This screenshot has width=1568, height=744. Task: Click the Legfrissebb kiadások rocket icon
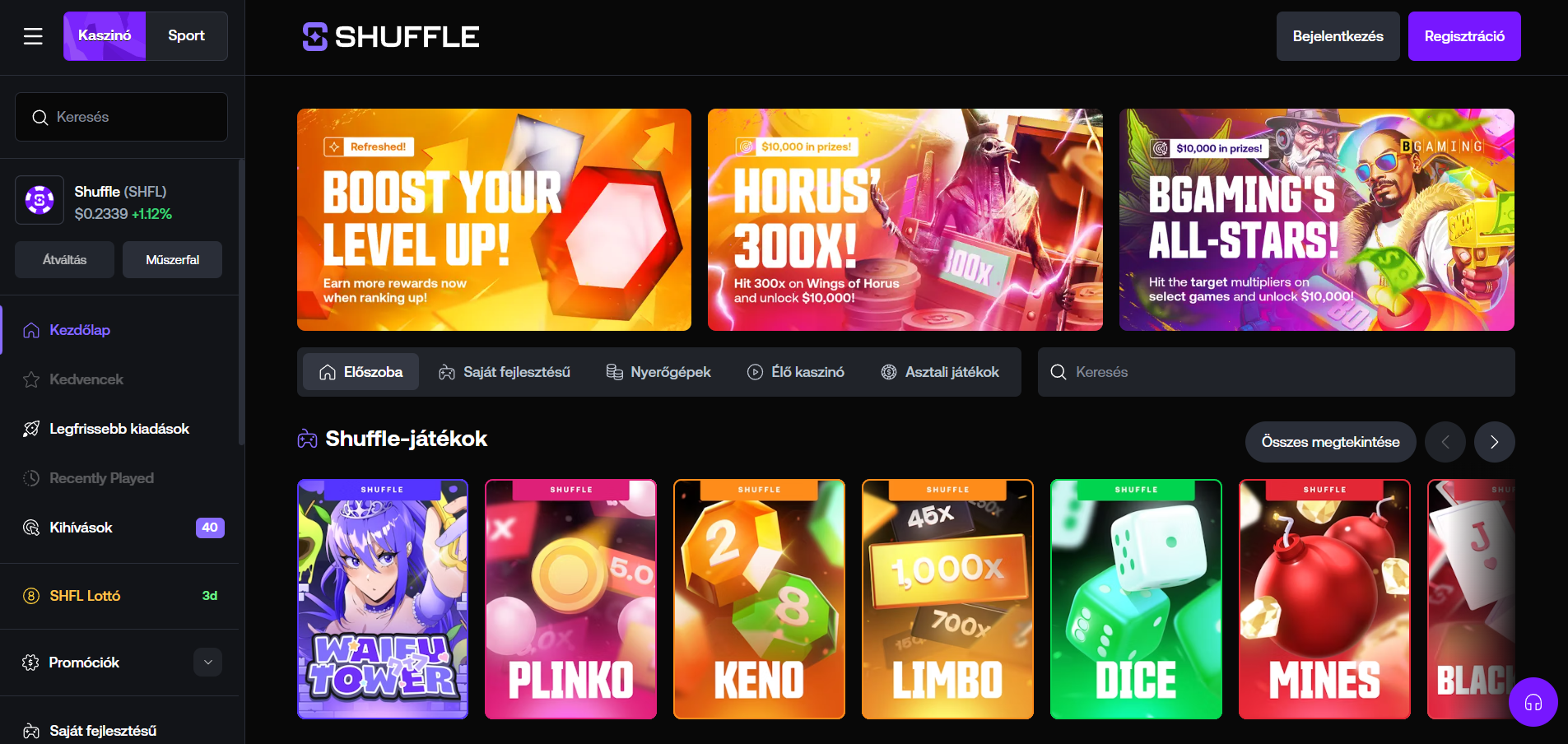(31, 429)
